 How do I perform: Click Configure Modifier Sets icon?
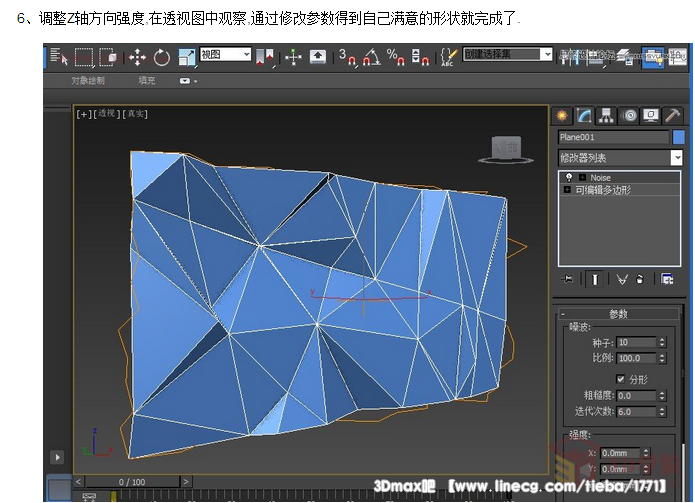click(x=667, y=279)
